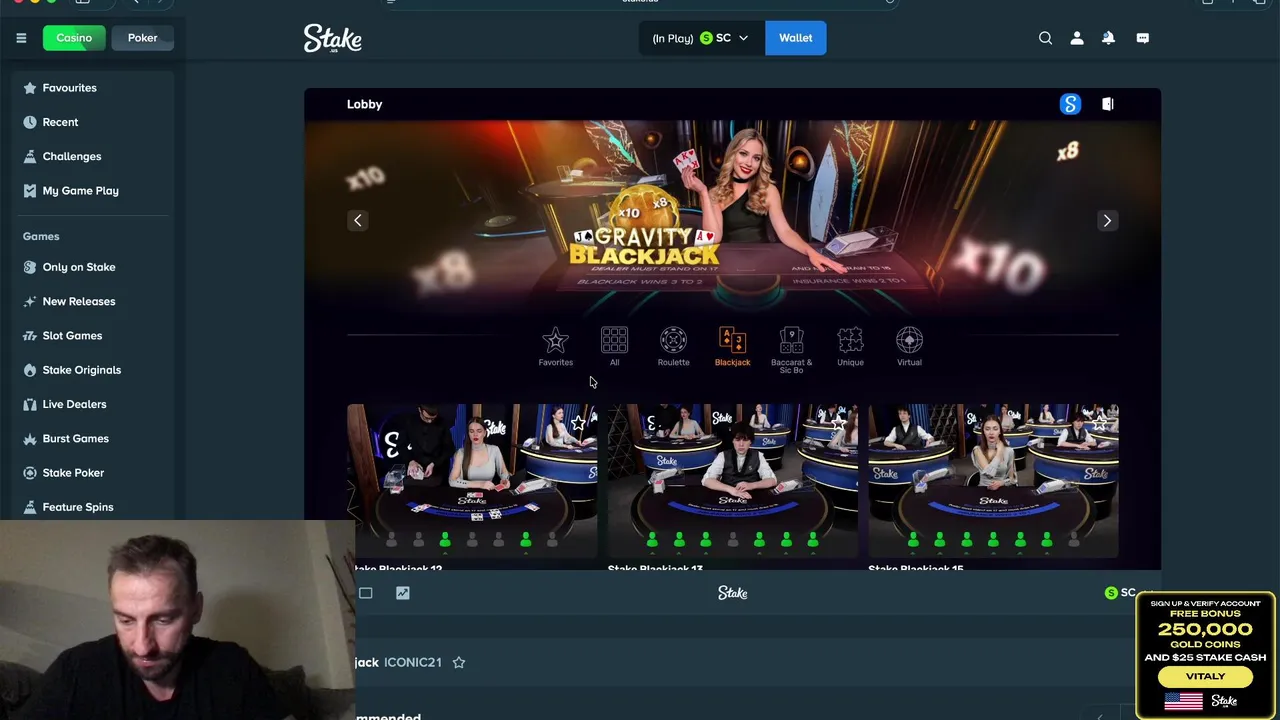
Task: Click the Live Dealers icon
Action: tap(30, 404)
